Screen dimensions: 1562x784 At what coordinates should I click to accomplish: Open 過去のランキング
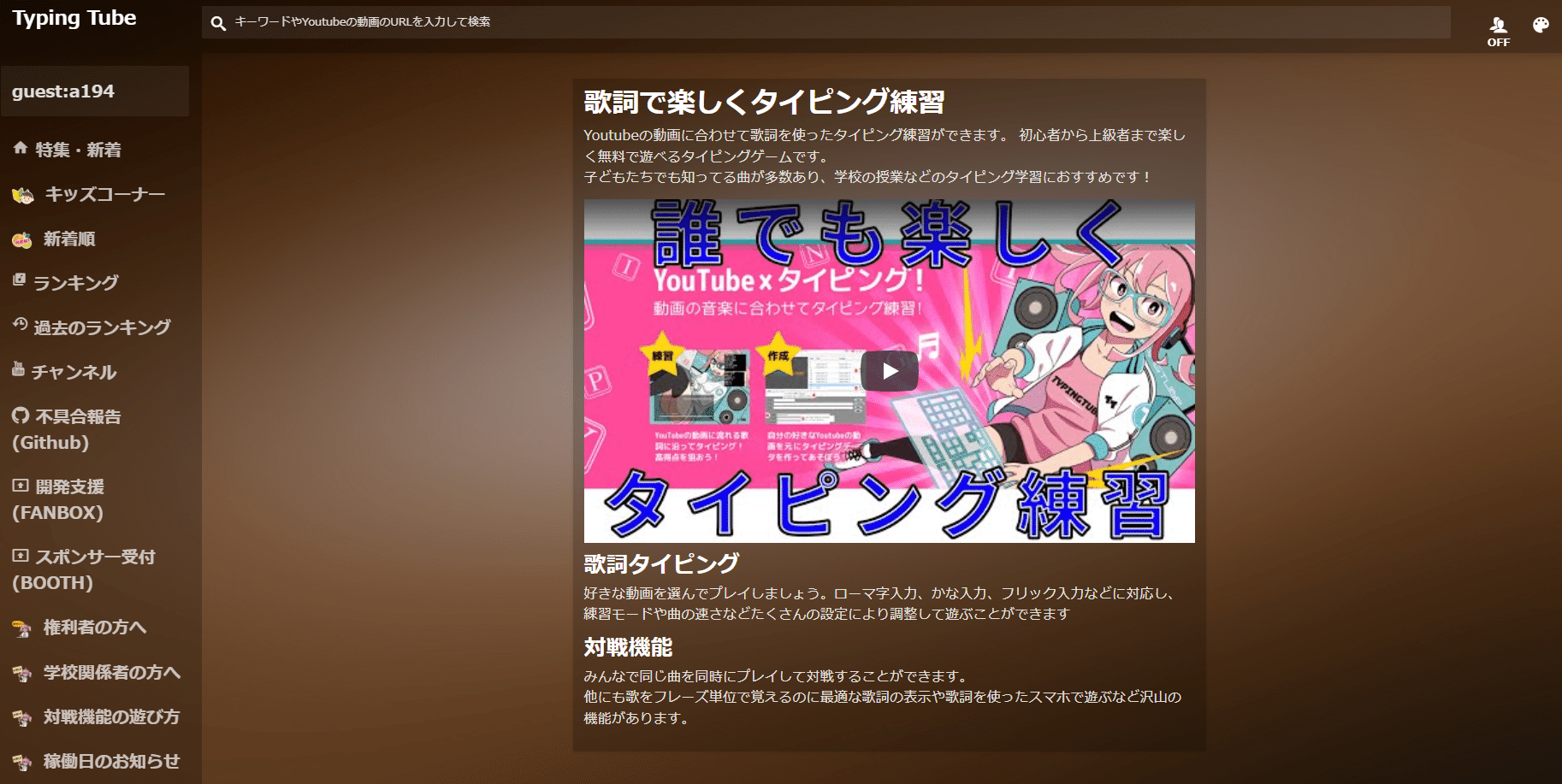(102, 327)
